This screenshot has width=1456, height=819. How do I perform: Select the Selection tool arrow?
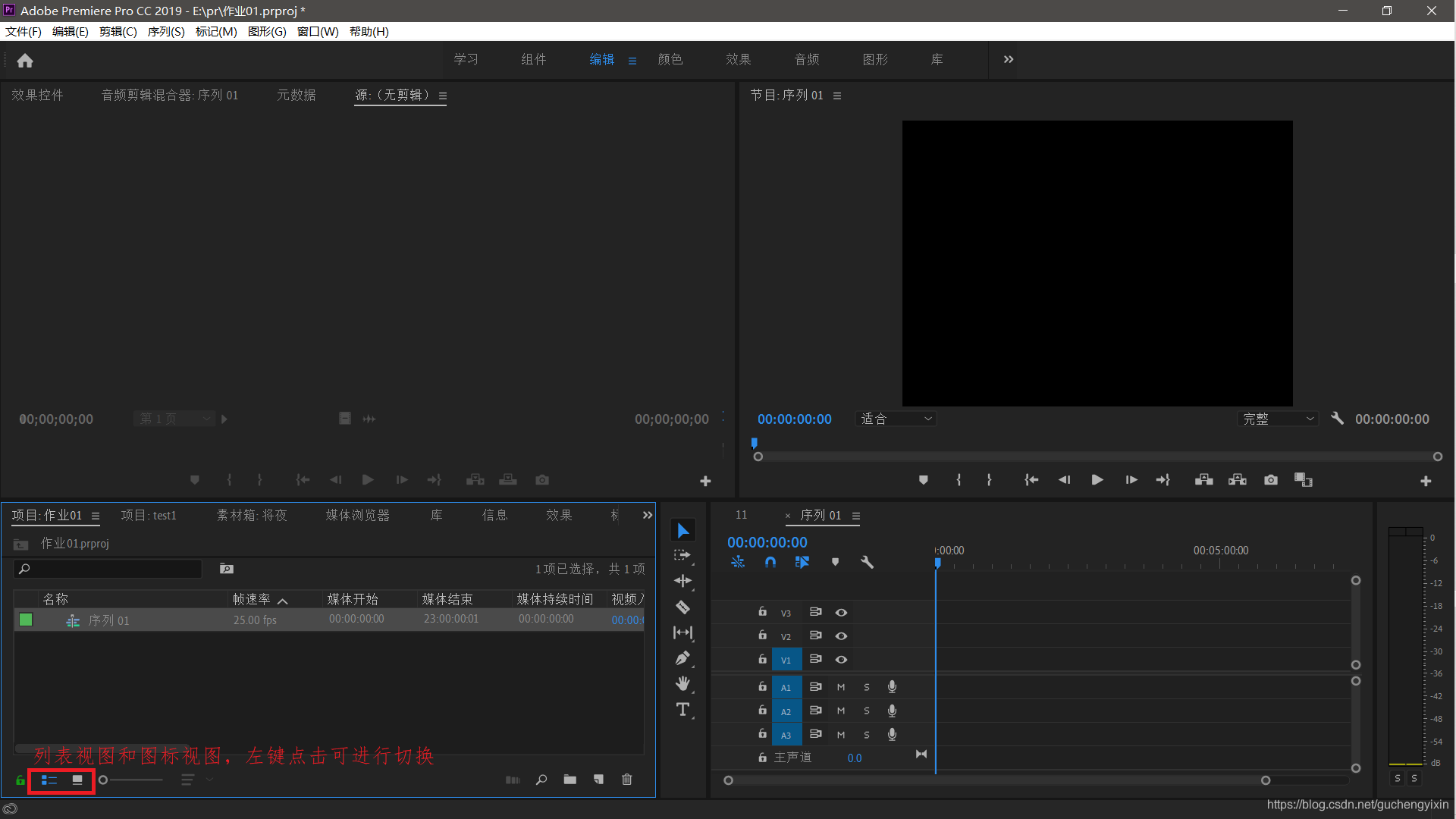682,530
